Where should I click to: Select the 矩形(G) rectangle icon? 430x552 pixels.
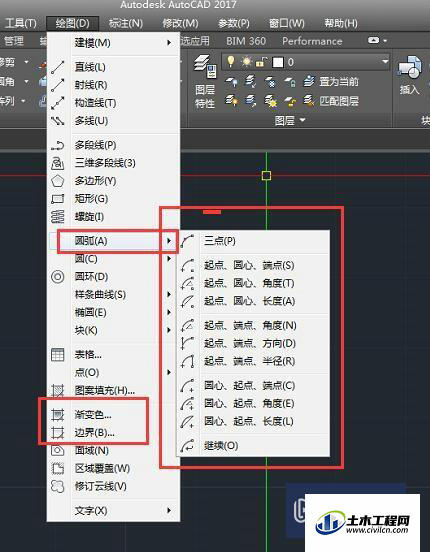click(x=57, y=199)
